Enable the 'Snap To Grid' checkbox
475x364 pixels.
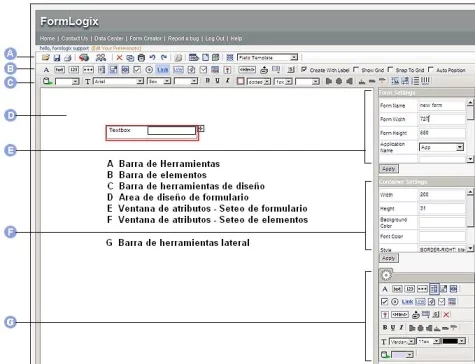390,69
